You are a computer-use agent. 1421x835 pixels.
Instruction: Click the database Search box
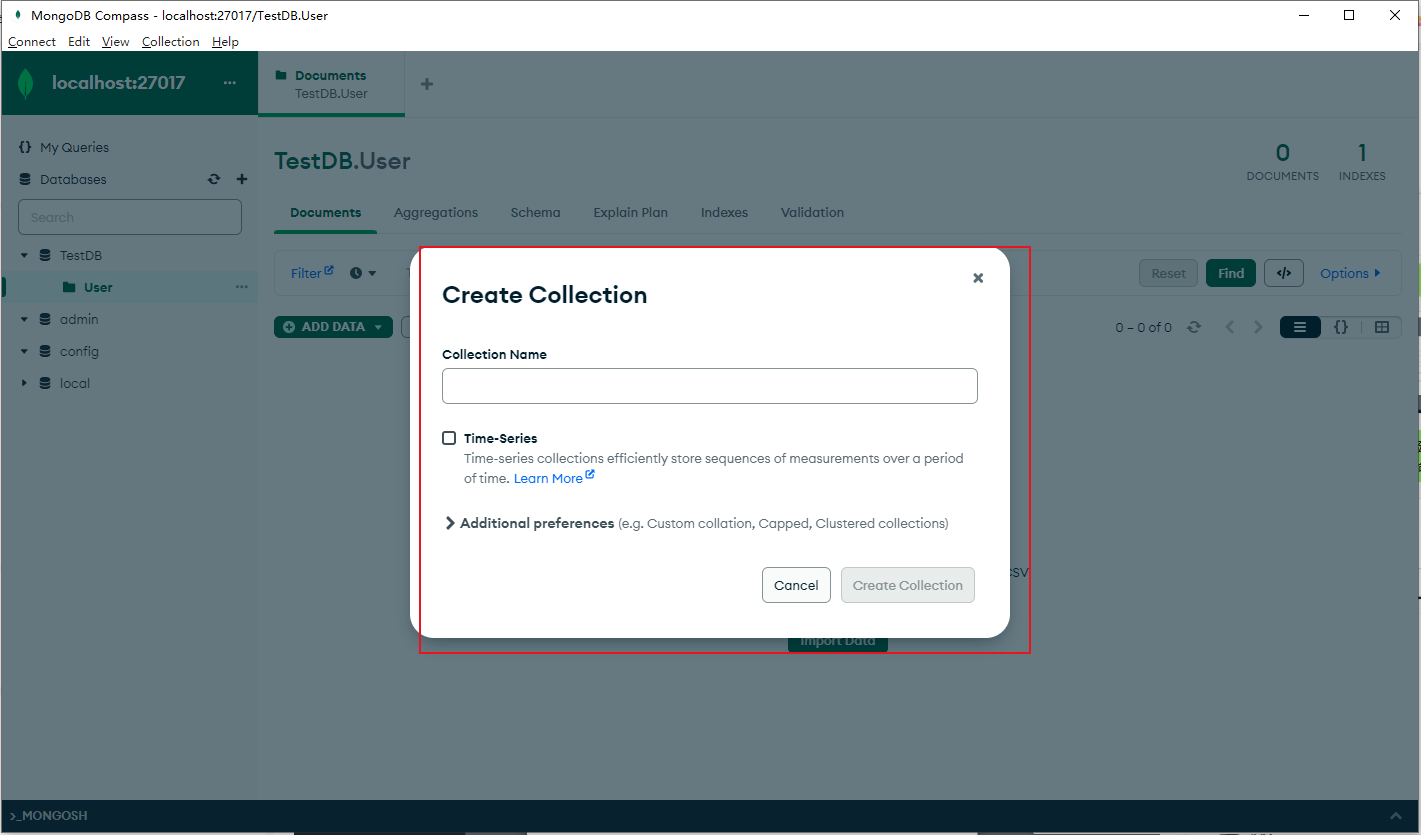pyautogui.click(x=130, y=217)
